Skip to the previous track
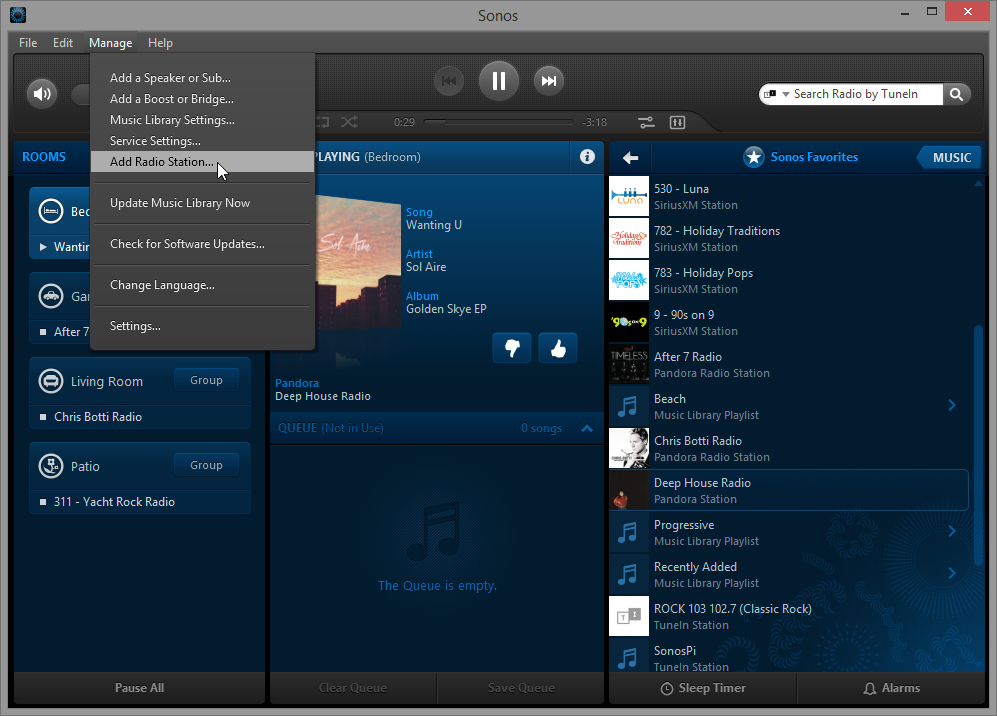The height and width of the screenshot is (716, 997). click(449, 81)
